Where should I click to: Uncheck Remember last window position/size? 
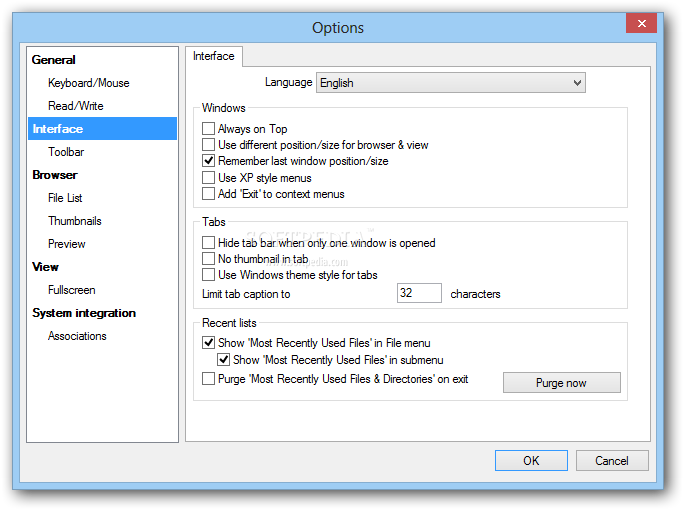click(208, 161)
